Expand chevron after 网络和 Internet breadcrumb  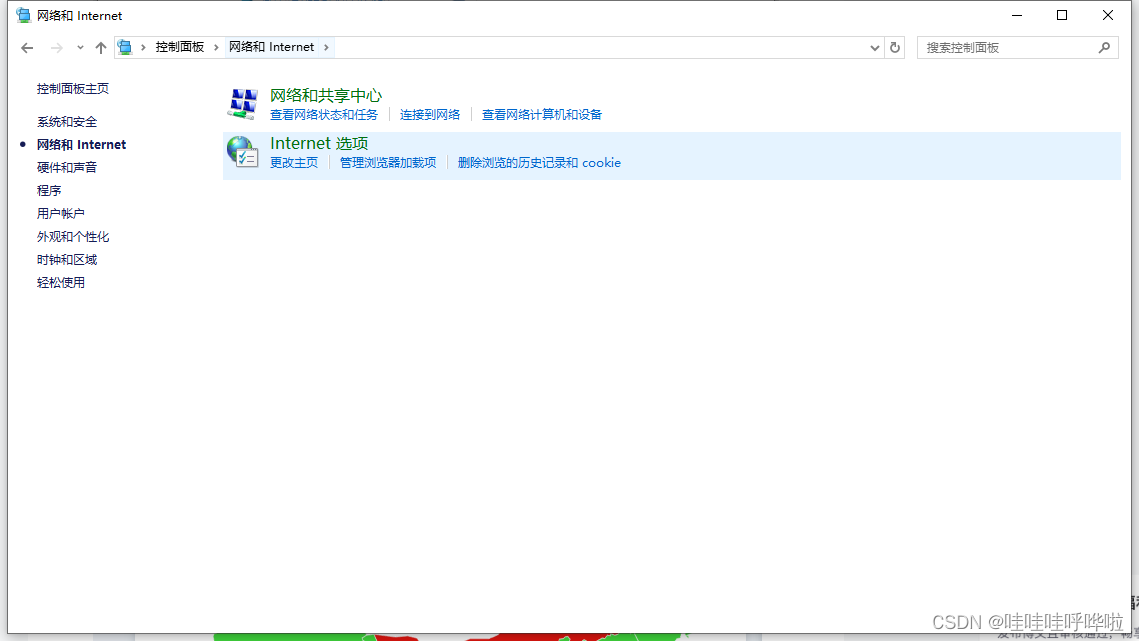pos(326,47)
